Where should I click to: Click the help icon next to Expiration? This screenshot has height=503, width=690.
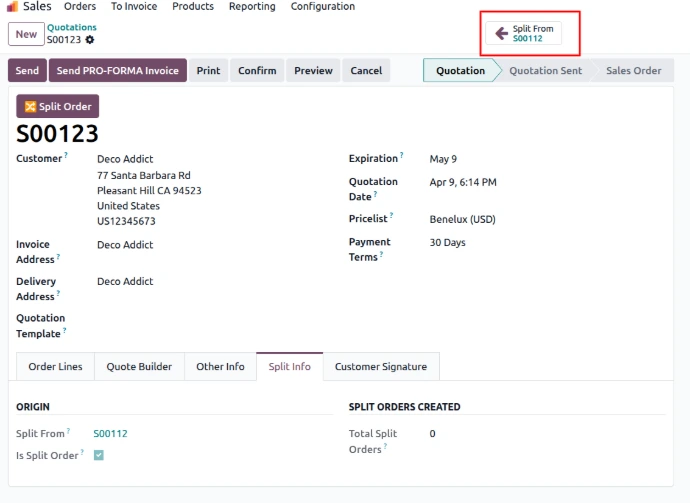402,156
